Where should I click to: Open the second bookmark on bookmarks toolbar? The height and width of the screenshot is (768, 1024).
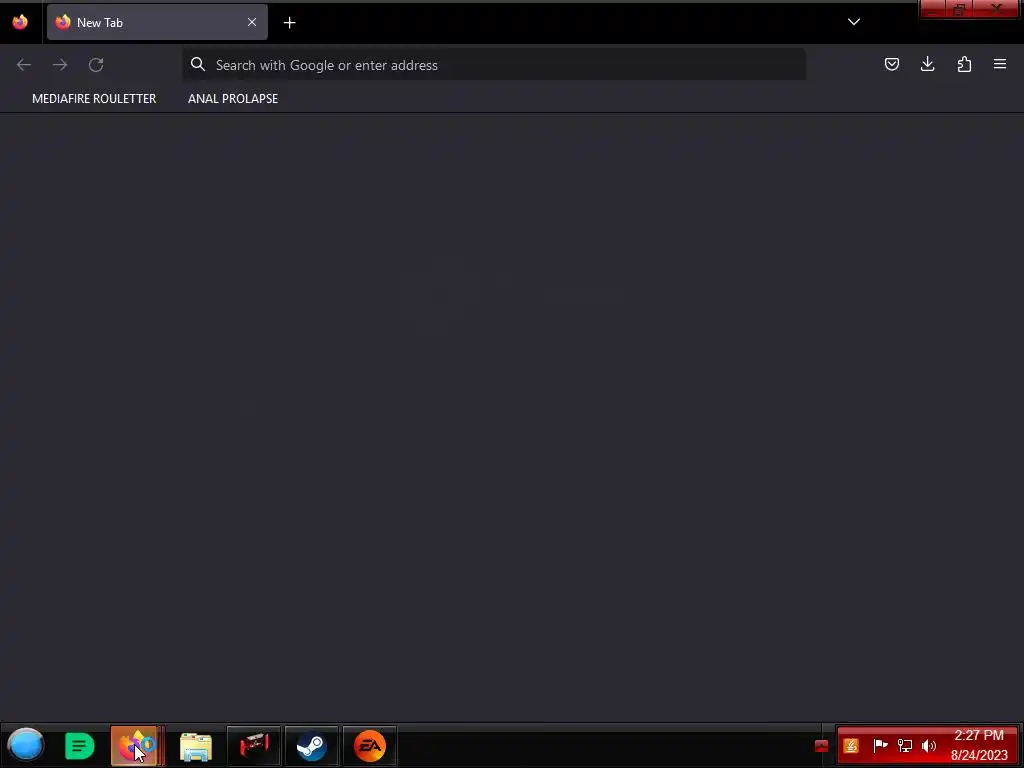point(233,99)
